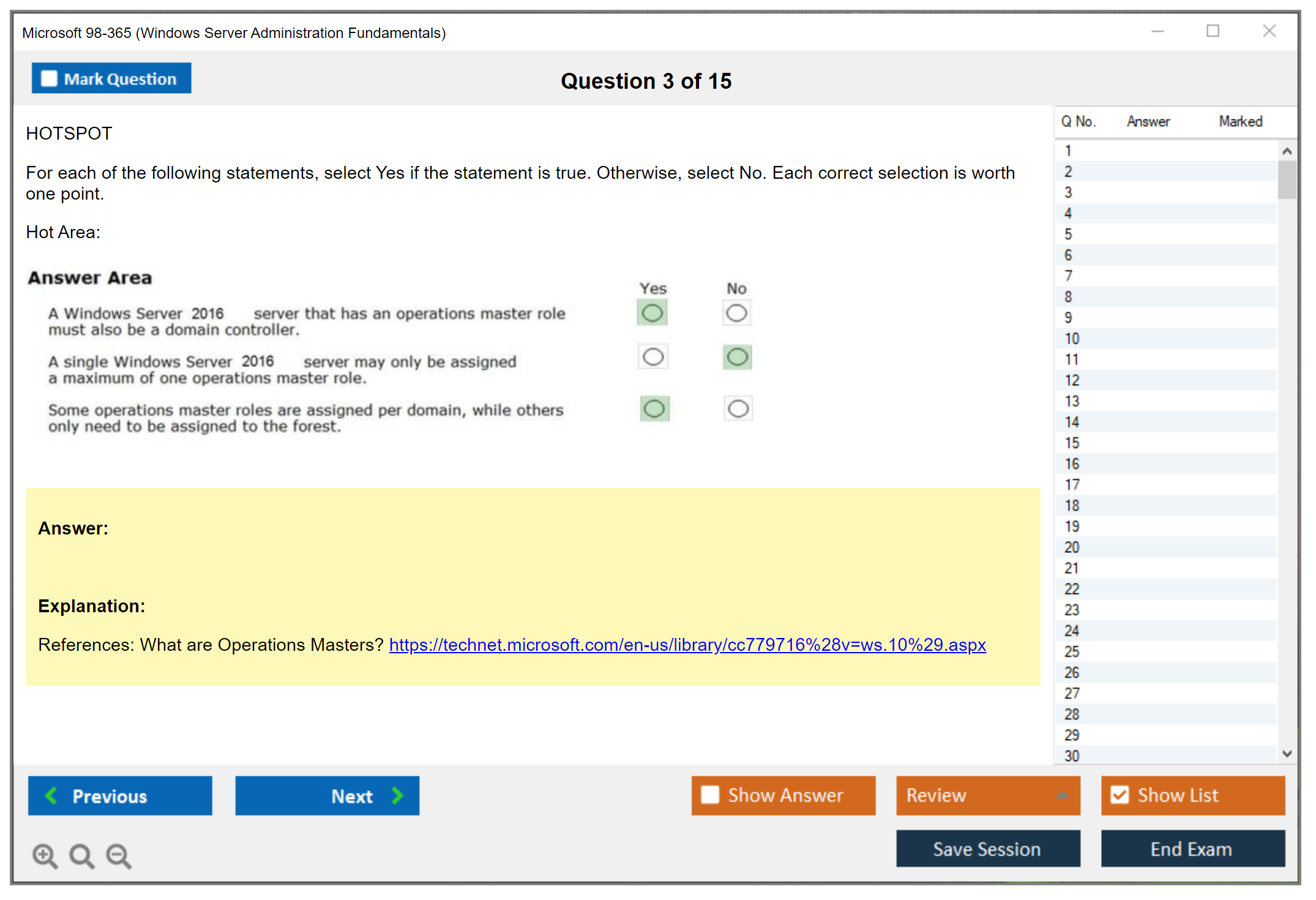Open the technet Operations Masters link
The width and height of the screenshot is (1316, 900).
pos(687,645)
